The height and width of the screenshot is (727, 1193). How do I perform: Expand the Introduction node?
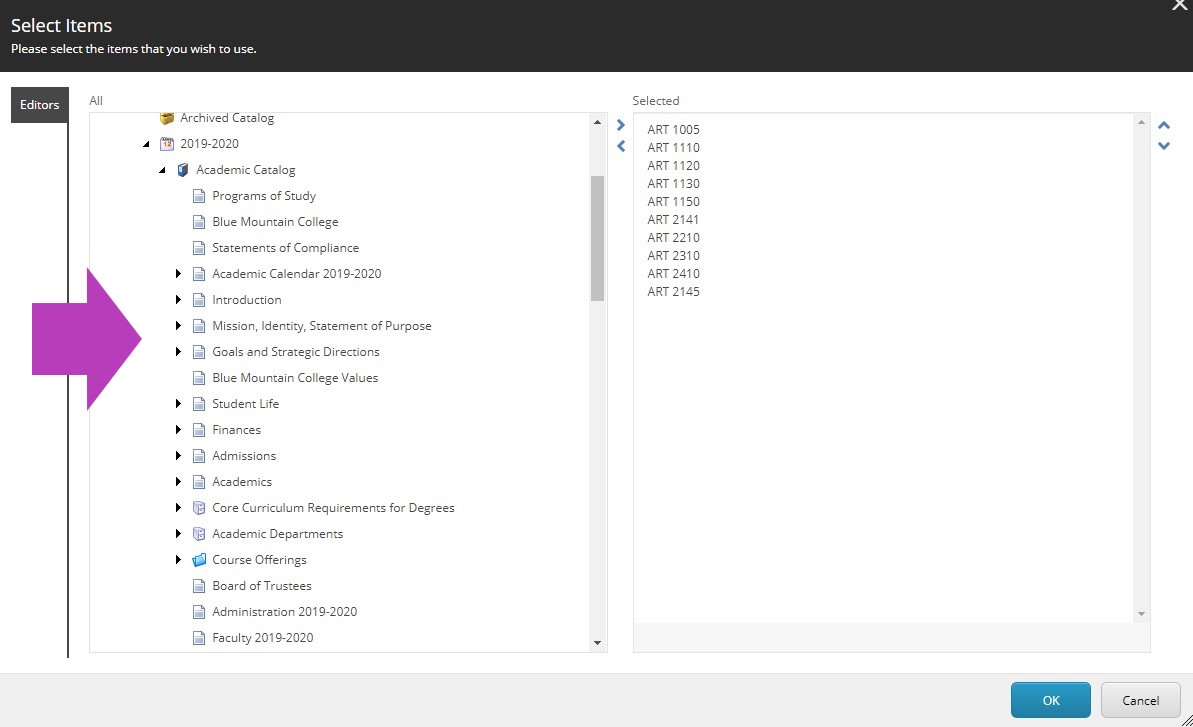[178, 300]
